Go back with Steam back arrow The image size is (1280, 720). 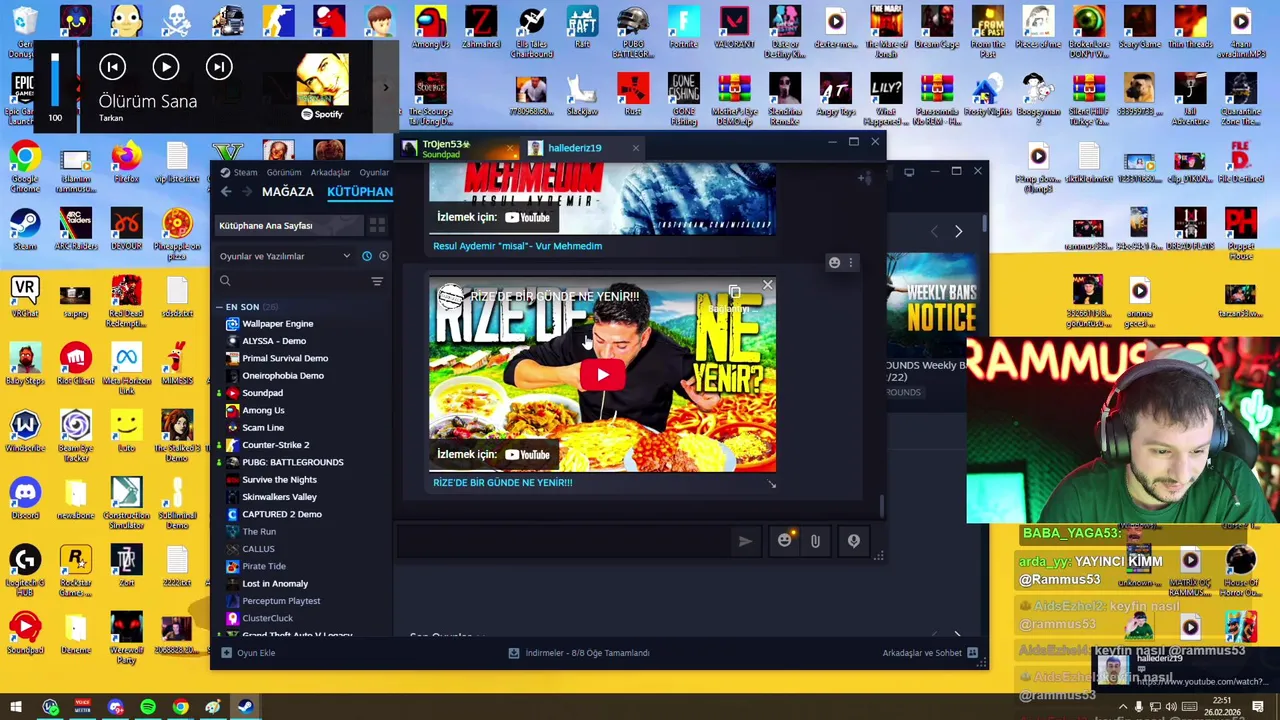[226, 191]
